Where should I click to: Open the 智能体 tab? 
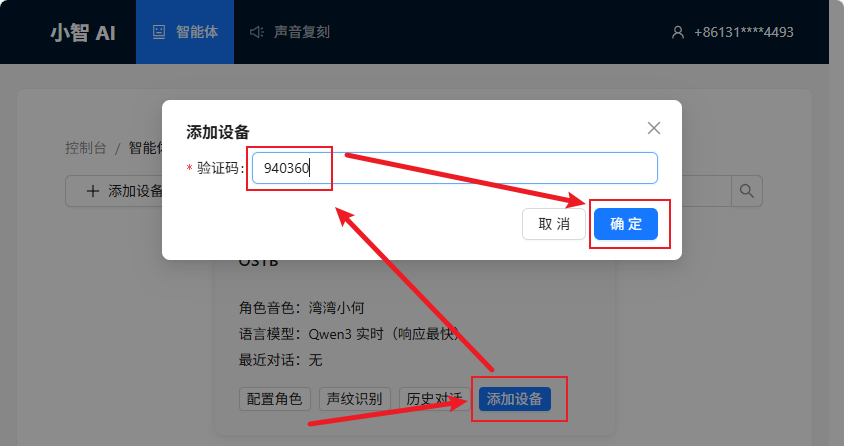click(x=197, y=32)
